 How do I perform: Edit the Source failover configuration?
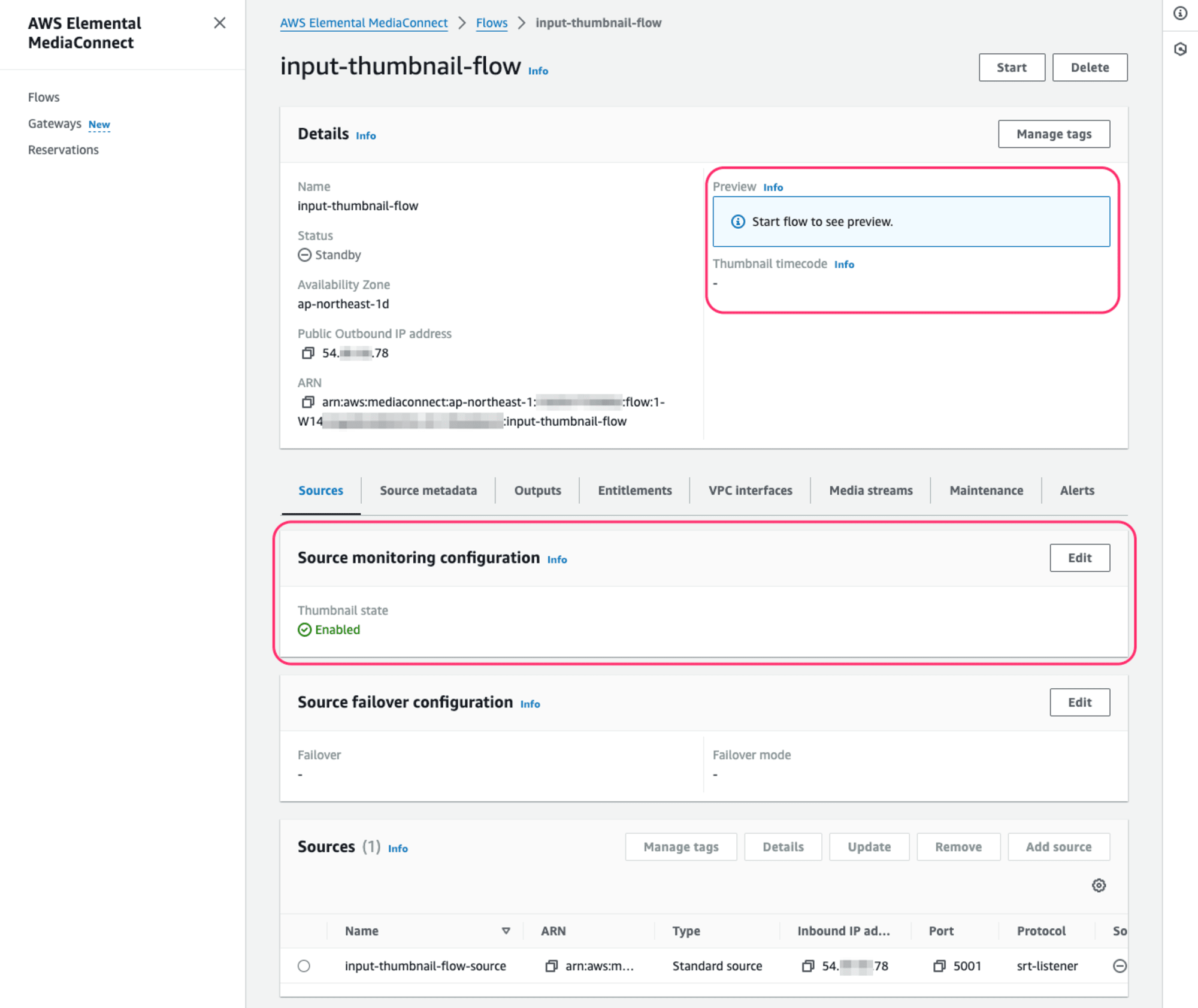pos(1079,702)
